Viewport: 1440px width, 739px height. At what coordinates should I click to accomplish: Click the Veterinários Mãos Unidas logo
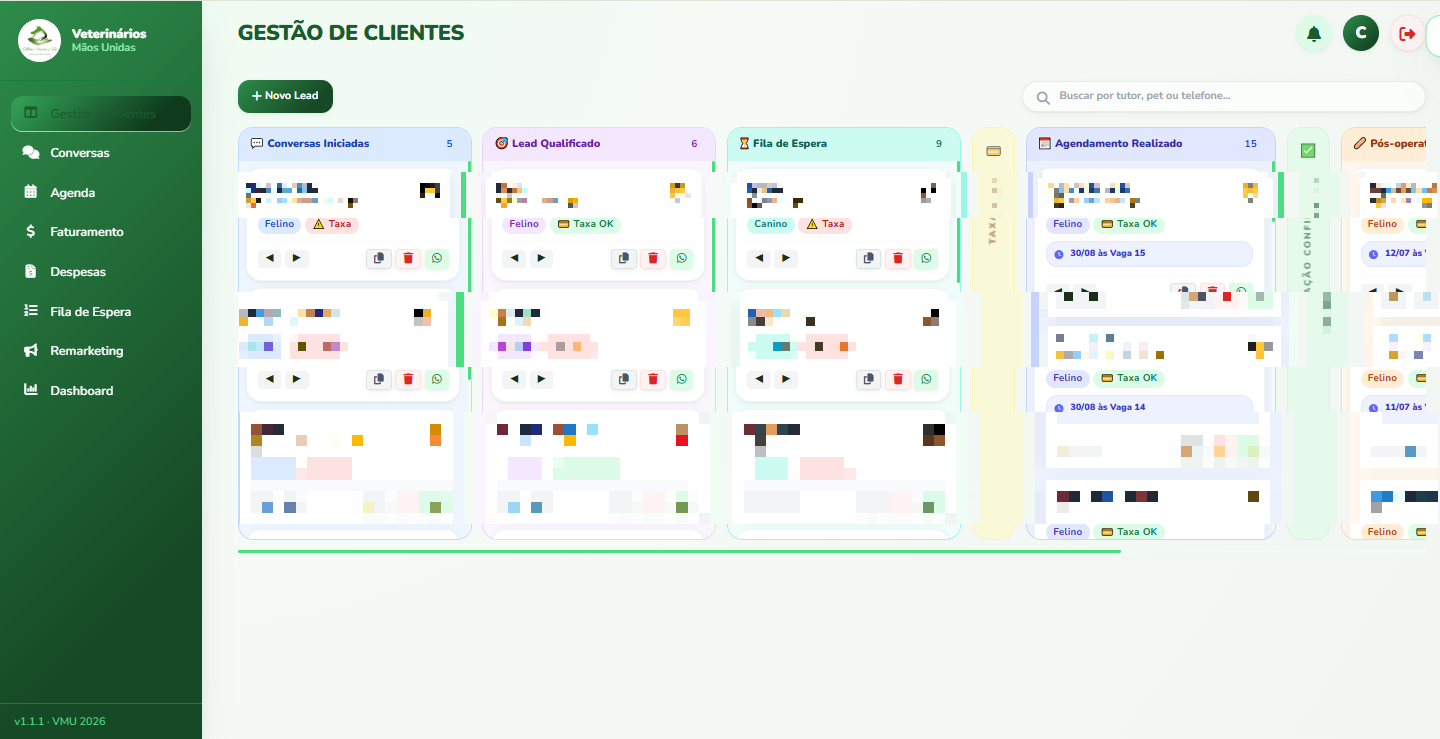point(40,40)
